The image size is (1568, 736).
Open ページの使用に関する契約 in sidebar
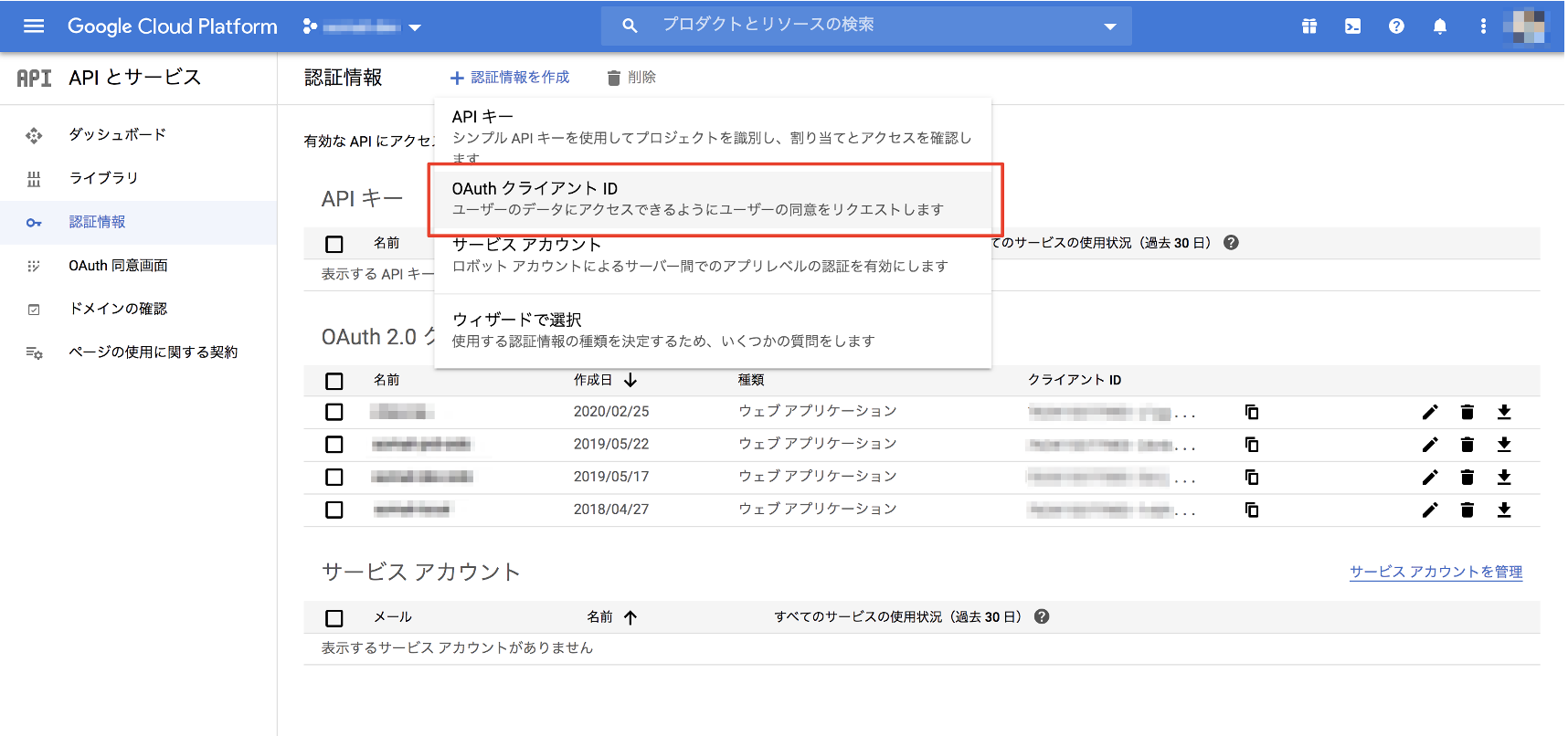(x=153, y=352)
